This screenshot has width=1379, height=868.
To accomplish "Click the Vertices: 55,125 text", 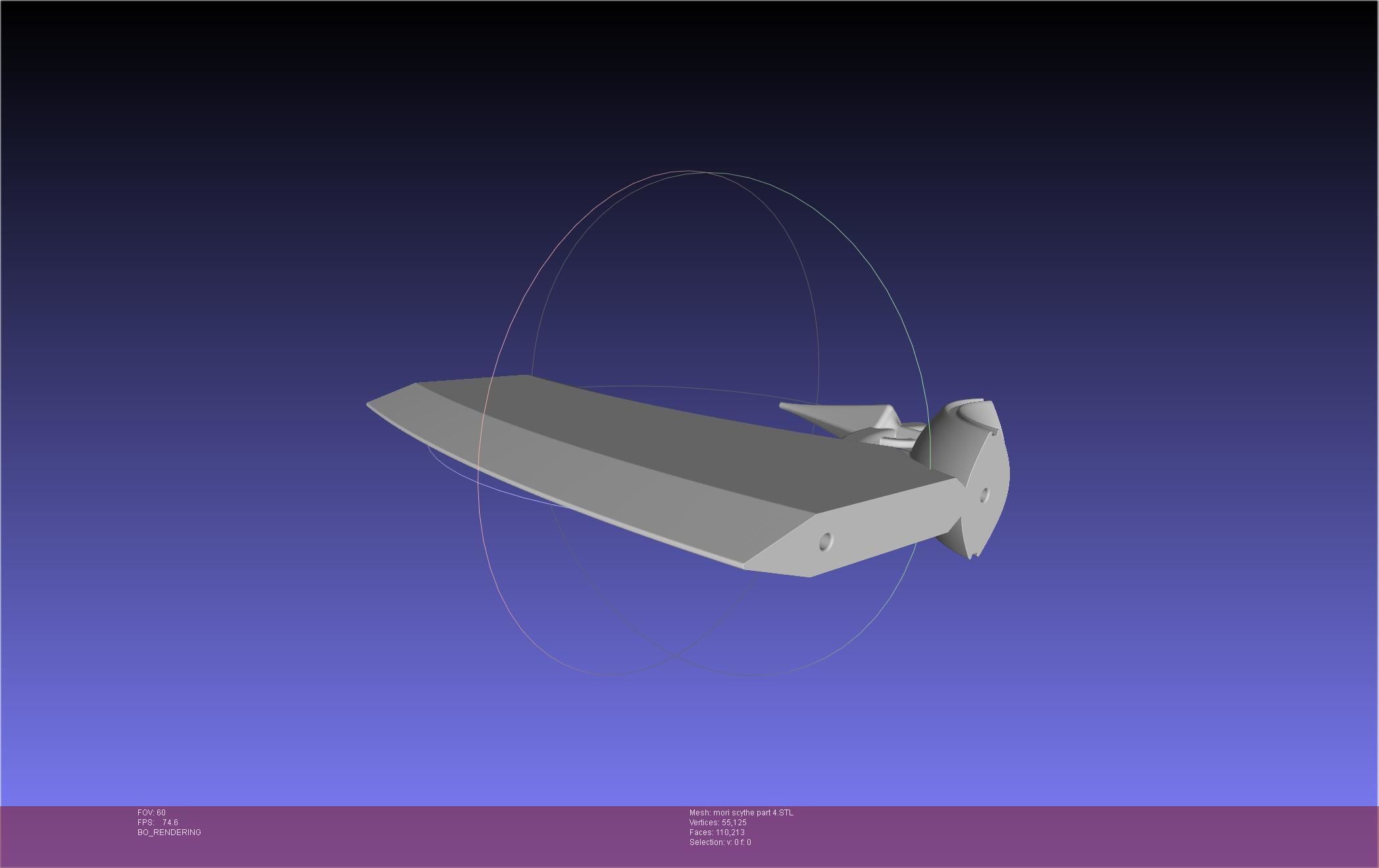I will pyautogui.click(x=718, y=823).
